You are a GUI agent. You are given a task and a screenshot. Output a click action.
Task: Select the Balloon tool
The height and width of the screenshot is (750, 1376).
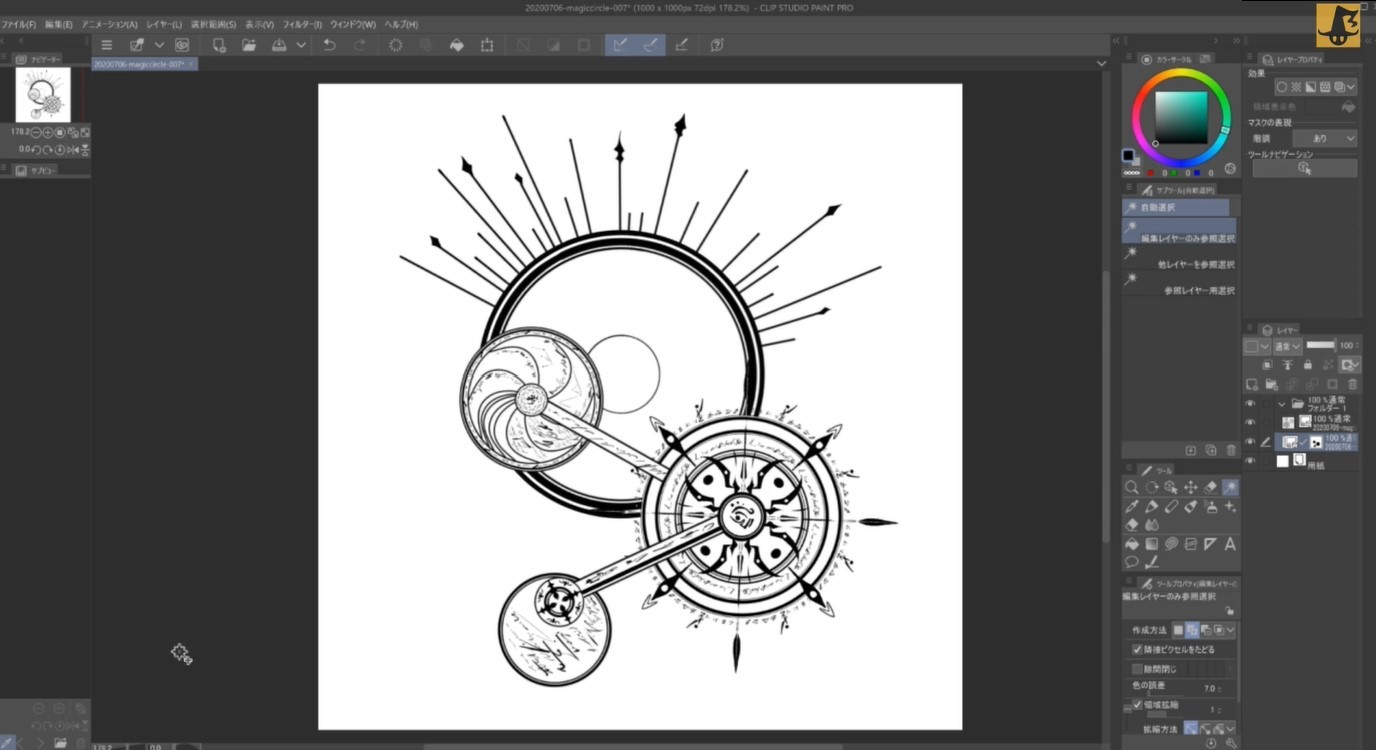1131,562
